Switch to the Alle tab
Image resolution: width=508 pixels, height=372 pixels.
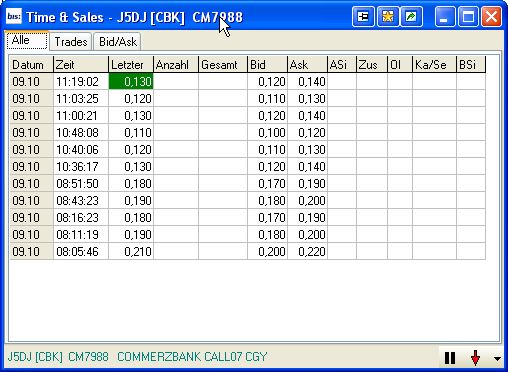pyautogui.click(x=27, y=41)
